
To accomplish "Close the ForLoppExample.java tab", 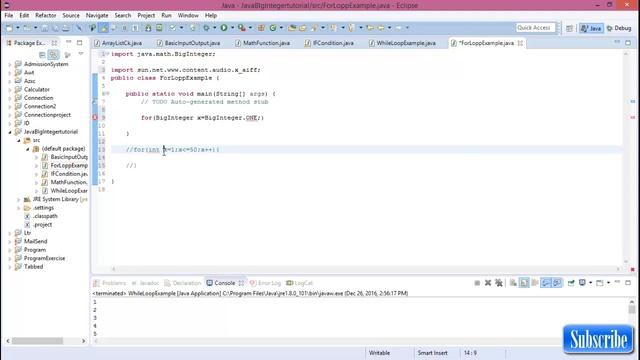I will coord(520,43).
